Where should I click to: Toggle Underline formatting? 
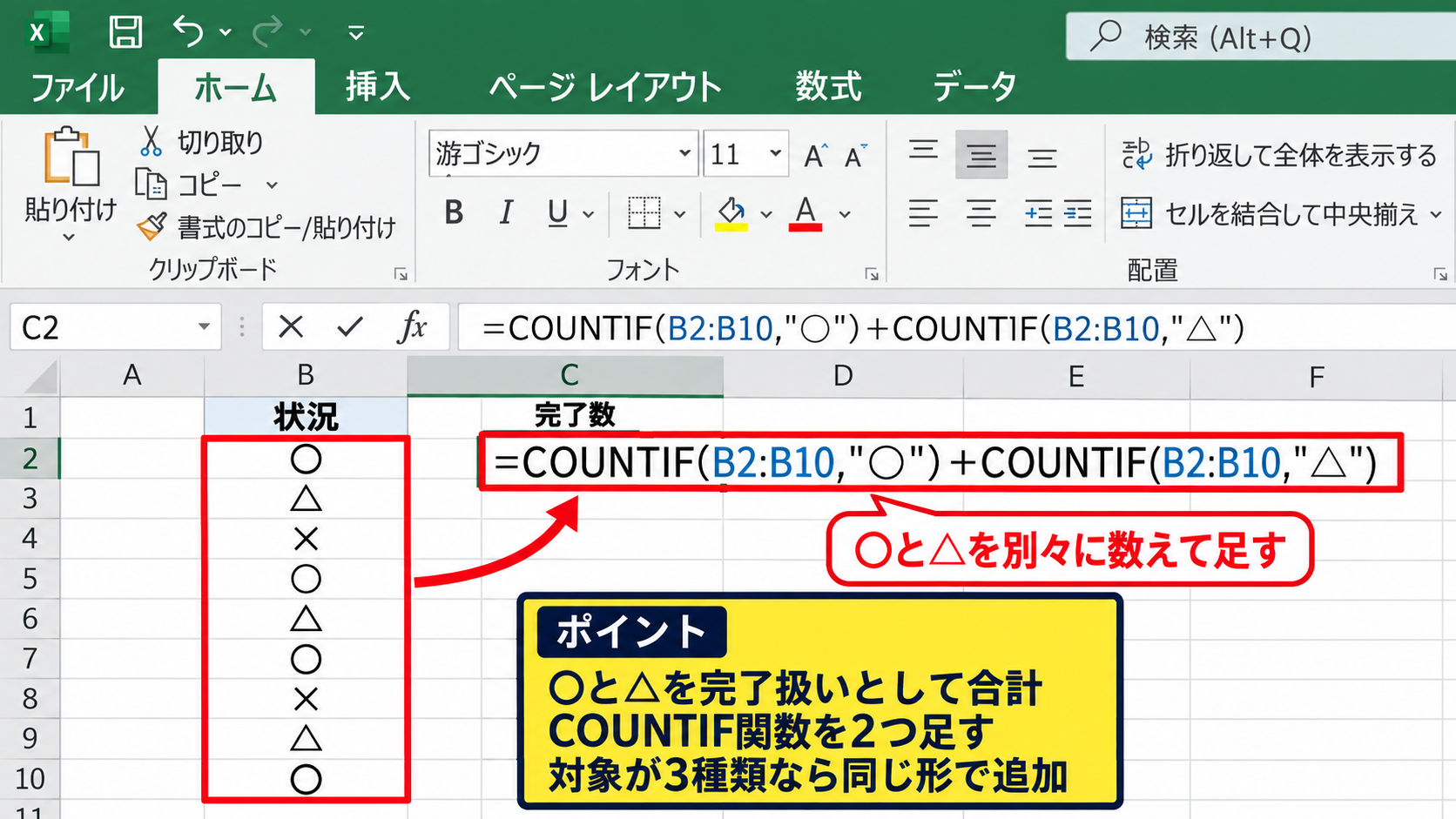coord(558,213)
